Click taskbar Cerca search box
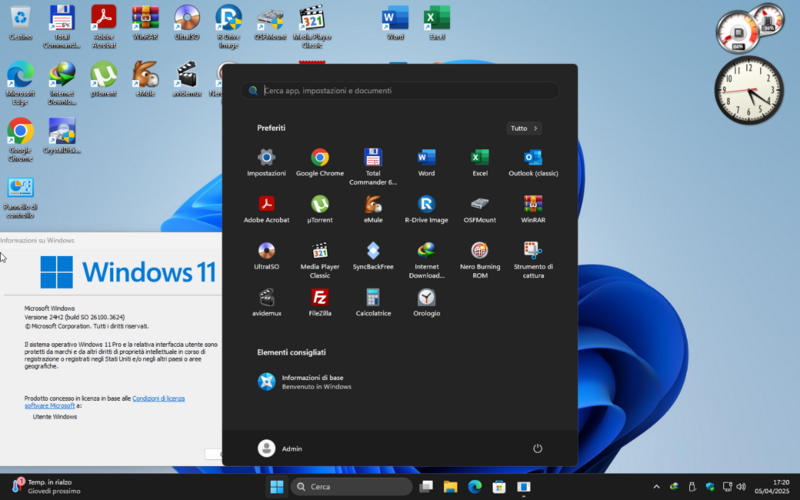This screenshot has height=500, width=800. [352, 487]
